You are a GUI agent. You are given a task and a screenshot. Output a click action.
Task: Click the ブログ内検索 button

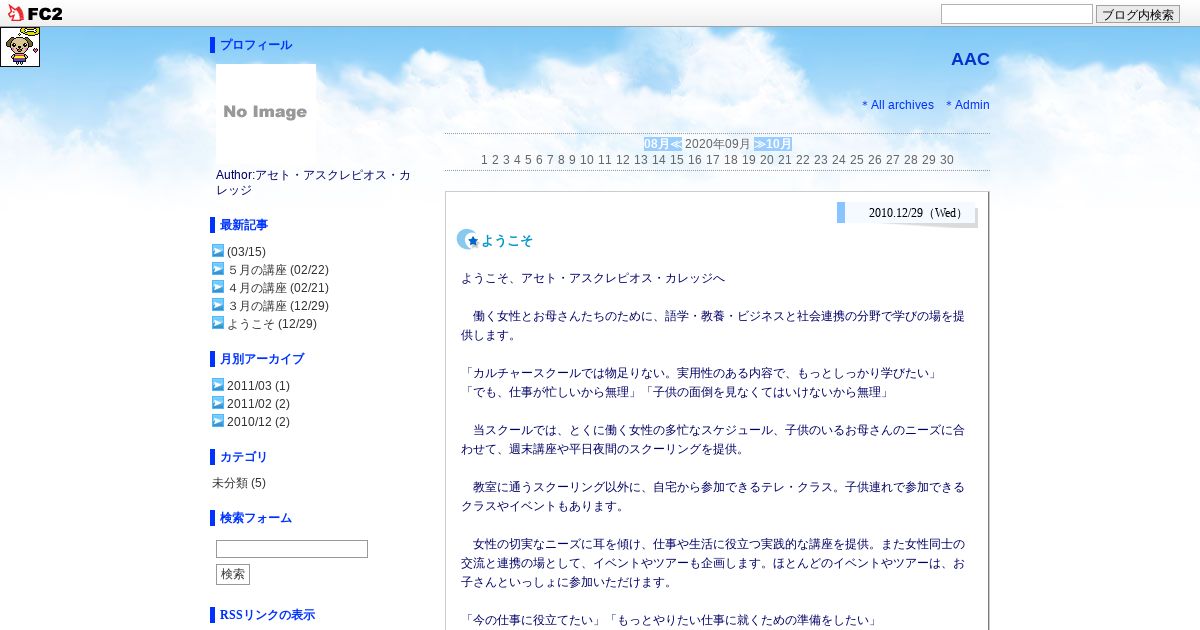click(1138, 14)
